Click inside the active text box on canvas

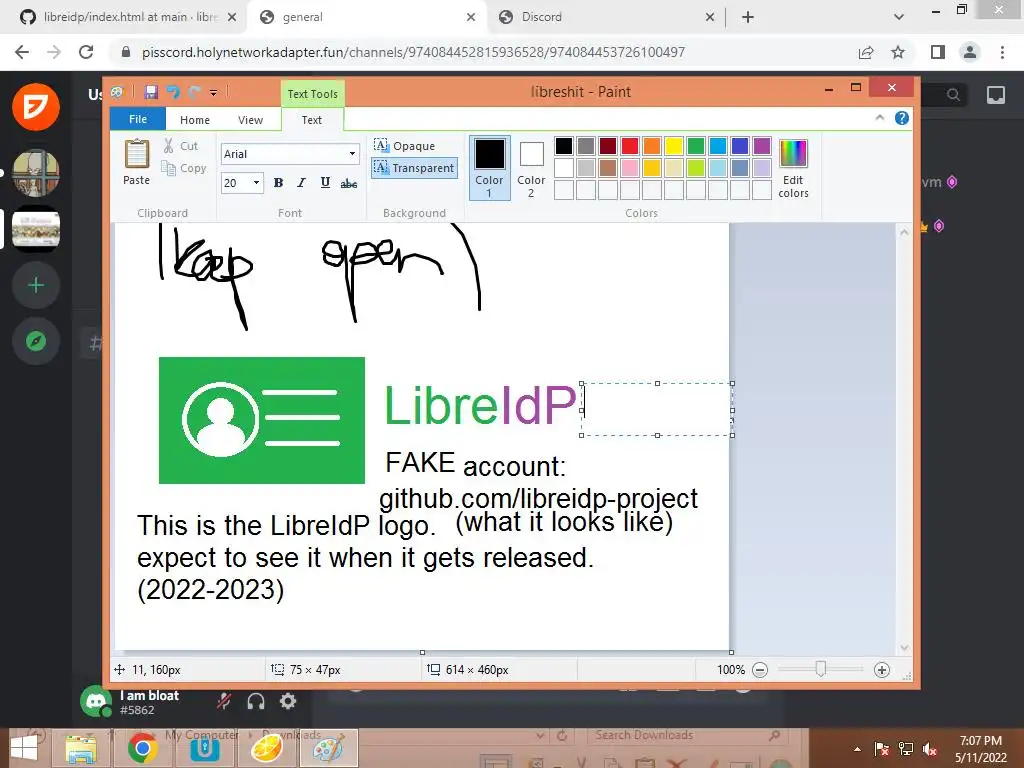(657, 409)
